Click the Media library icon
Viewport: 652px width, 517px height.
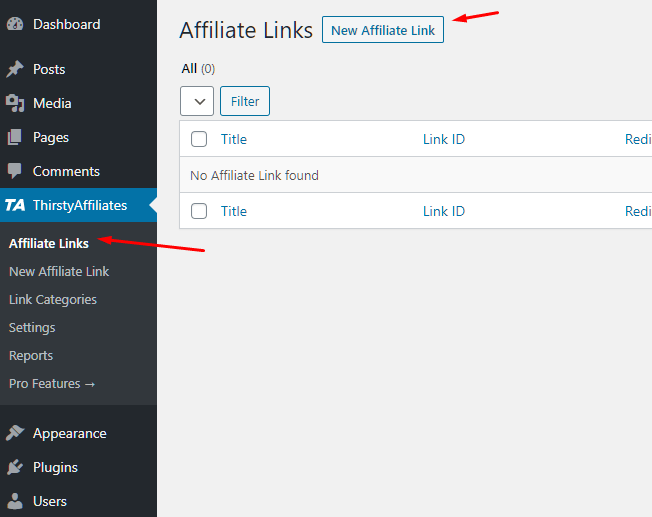pos(15,103)
